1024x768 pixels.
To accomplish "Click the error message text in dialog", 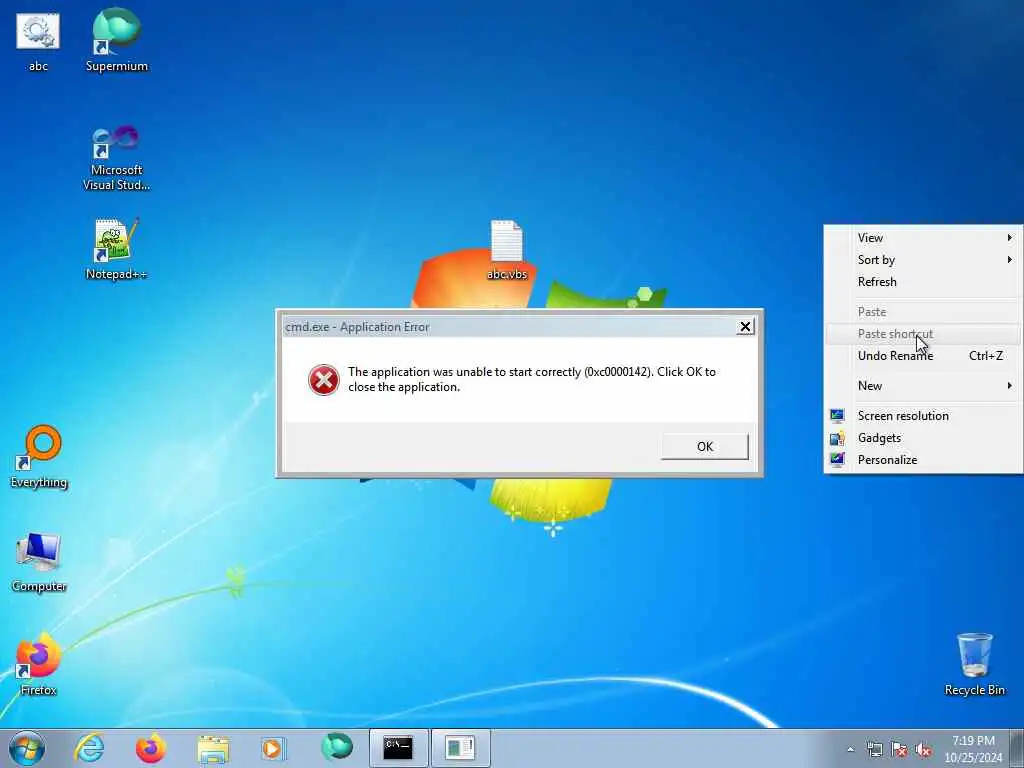I will coord(532,379).
